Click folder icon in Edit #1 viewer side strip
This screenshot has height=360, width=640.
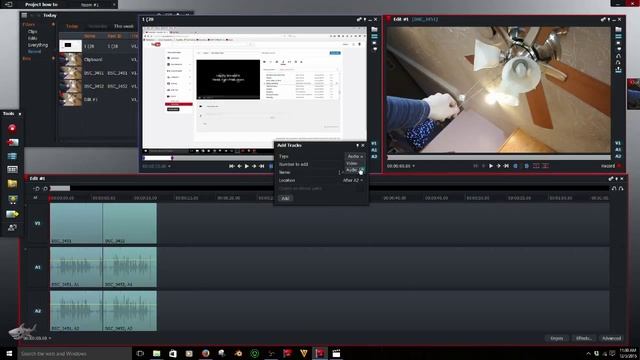pyautogui.click(x=618, y=29)
